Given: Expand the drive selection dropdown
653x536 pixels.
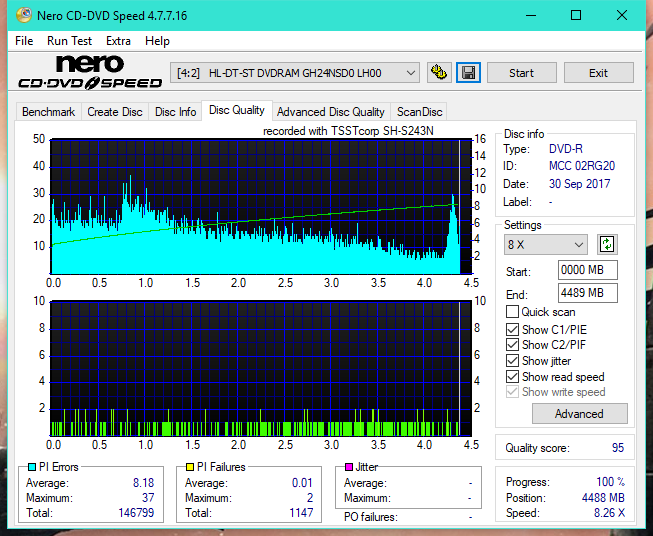Looking at the screenshot, I should (411, 73).
